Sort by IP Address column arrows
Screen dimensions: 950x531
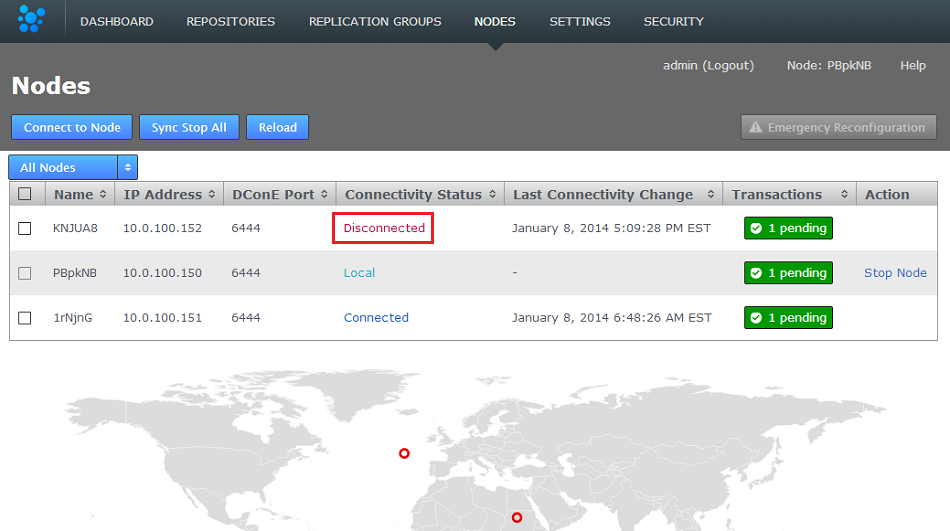[211, 195]
